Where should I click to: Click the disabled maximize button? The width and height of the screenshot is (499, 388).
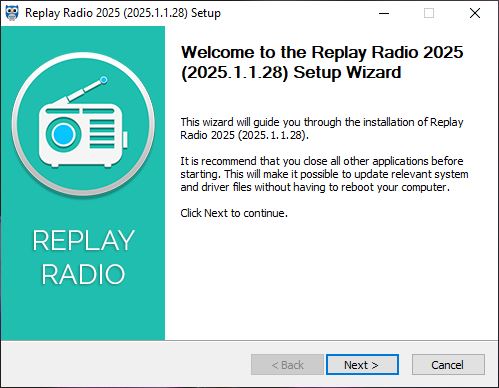[x=429, y=13]
